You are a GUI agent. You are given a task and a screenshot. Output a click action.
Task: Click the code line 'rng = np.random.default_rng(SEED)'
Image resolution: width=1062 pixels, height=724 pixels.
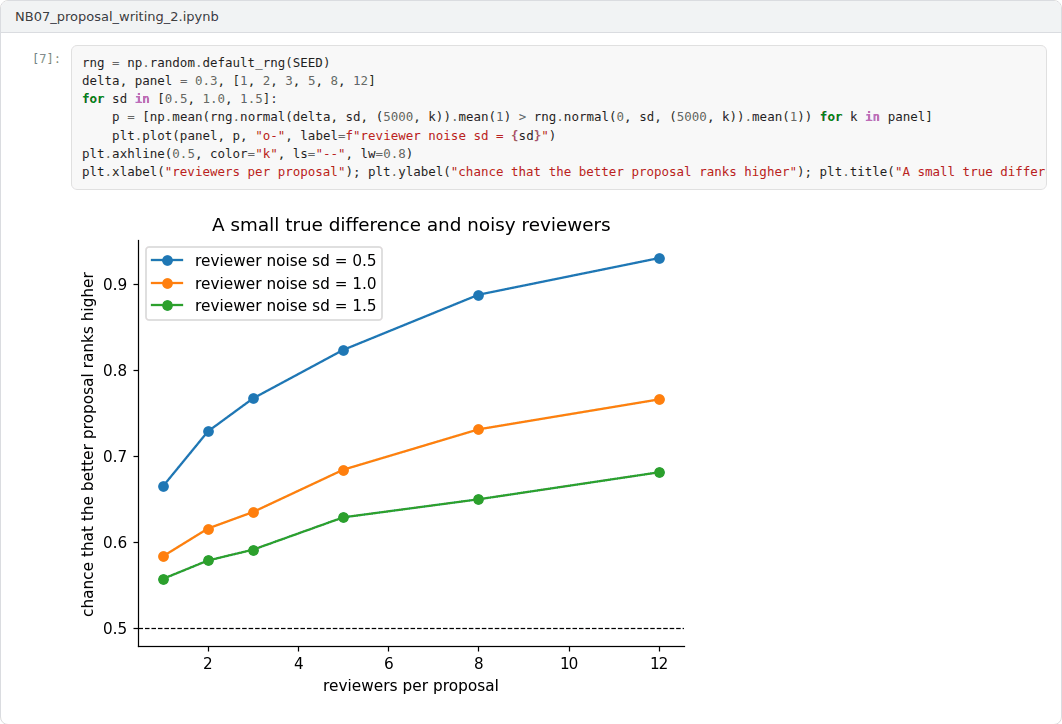(206, 63)
